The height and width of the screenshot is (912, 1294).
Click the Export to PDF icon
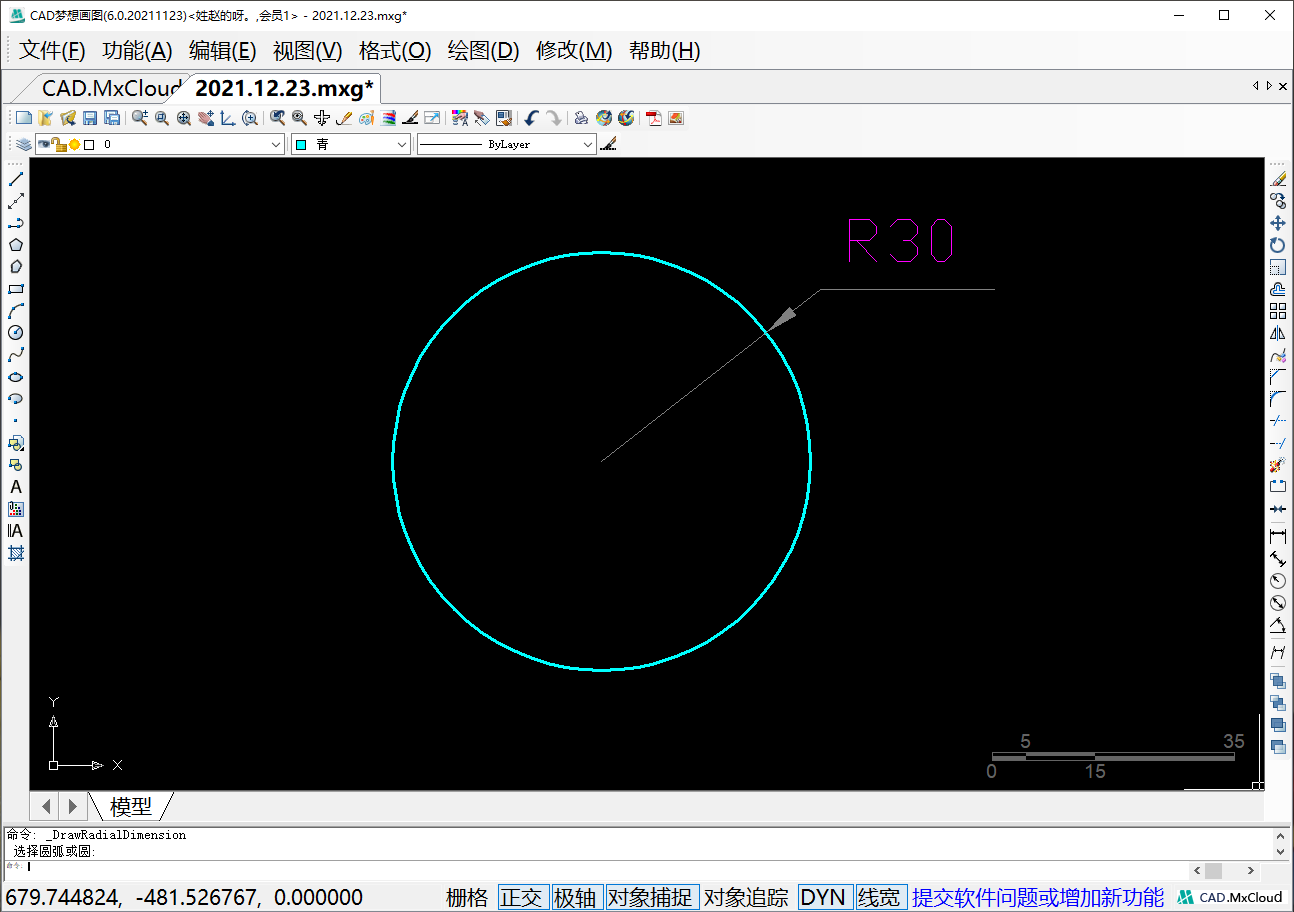(654, 118)
